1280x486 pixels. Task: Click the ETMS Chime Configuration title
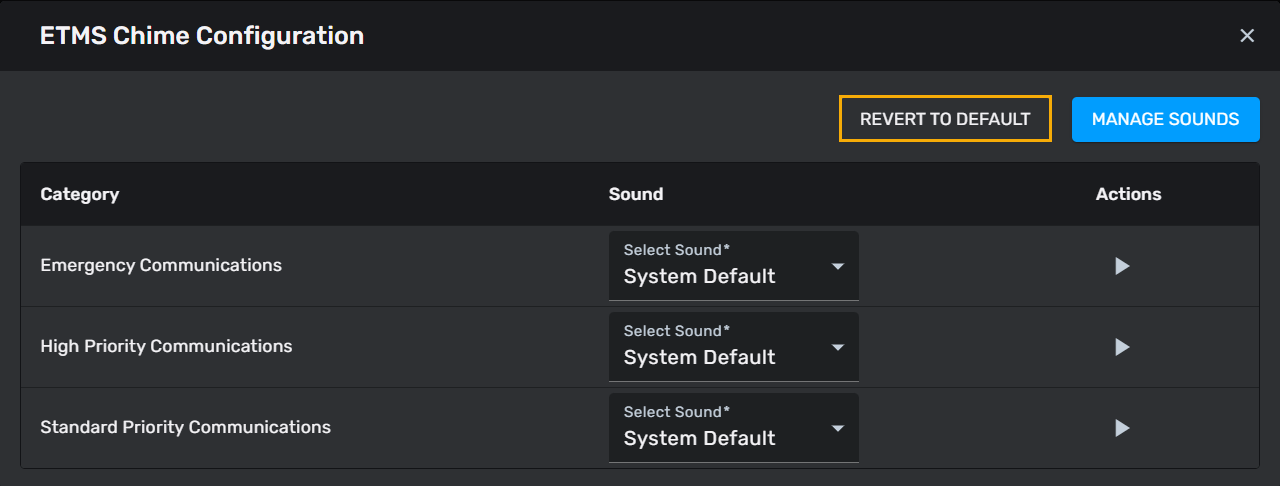click(x=202, y=36)
